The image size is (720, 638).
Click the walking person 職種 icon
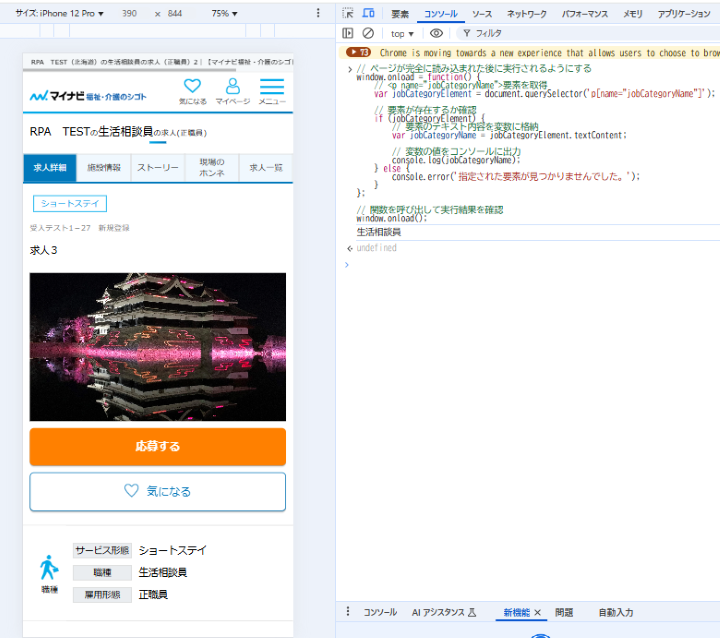tap(49, 568)
